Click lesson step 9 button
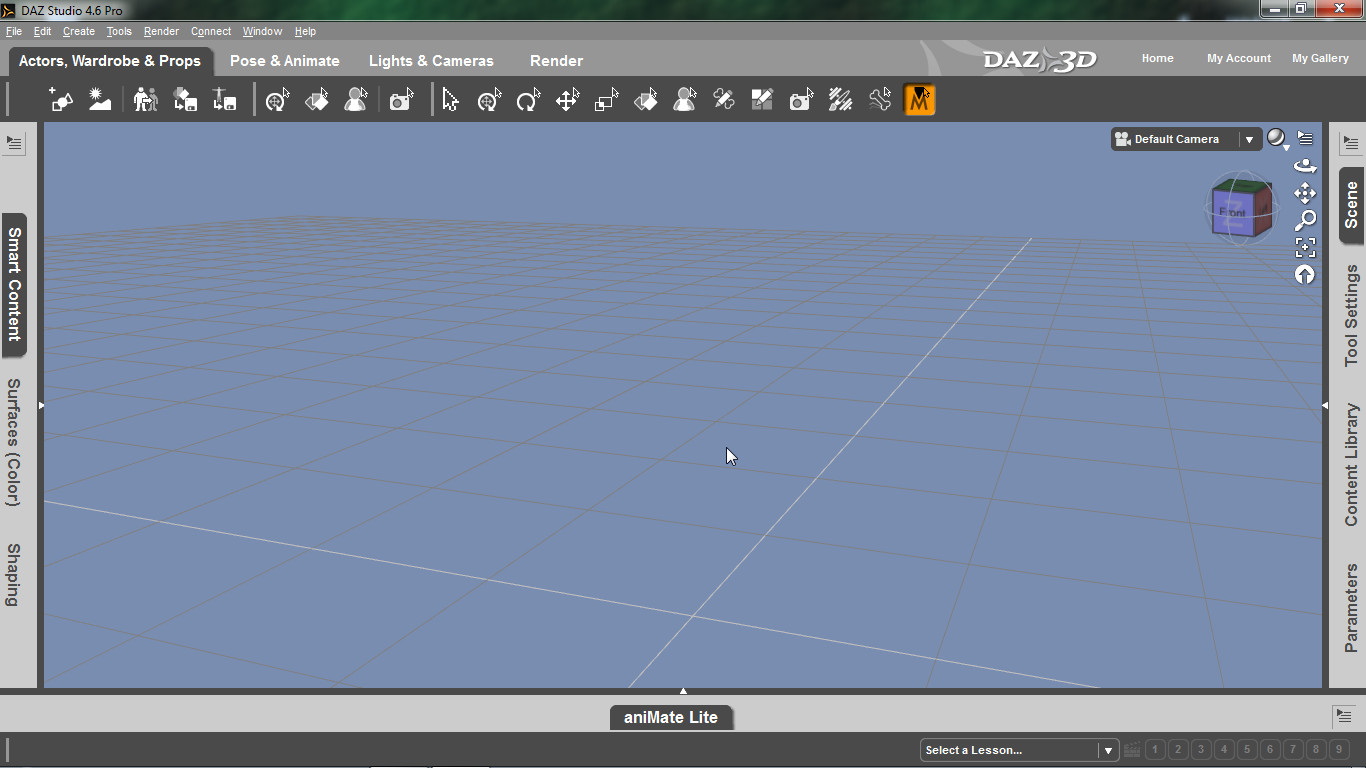This screenshot has width=1366, height=768. click(x=1339, y=749)
